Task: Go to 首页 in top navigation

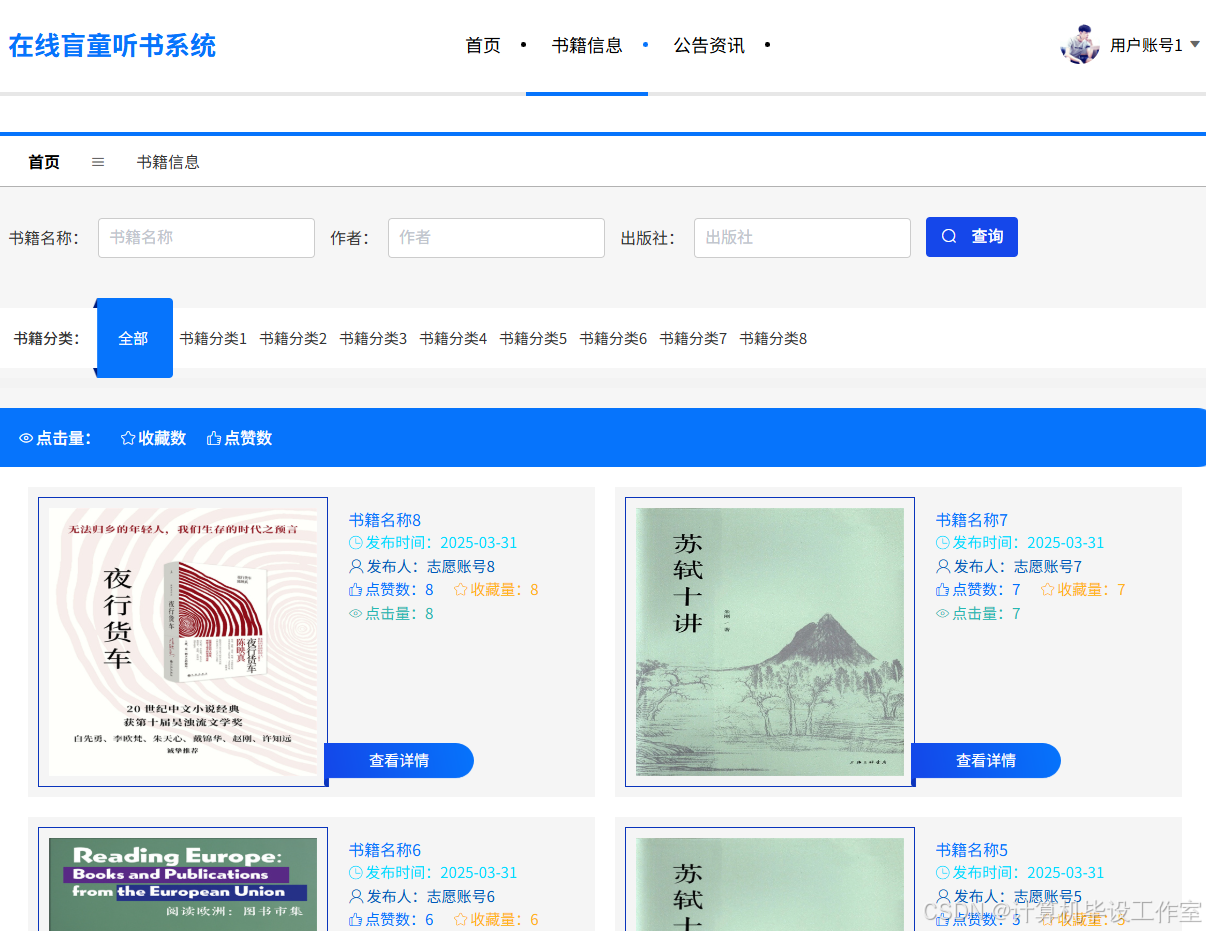Action: (483, 45)
